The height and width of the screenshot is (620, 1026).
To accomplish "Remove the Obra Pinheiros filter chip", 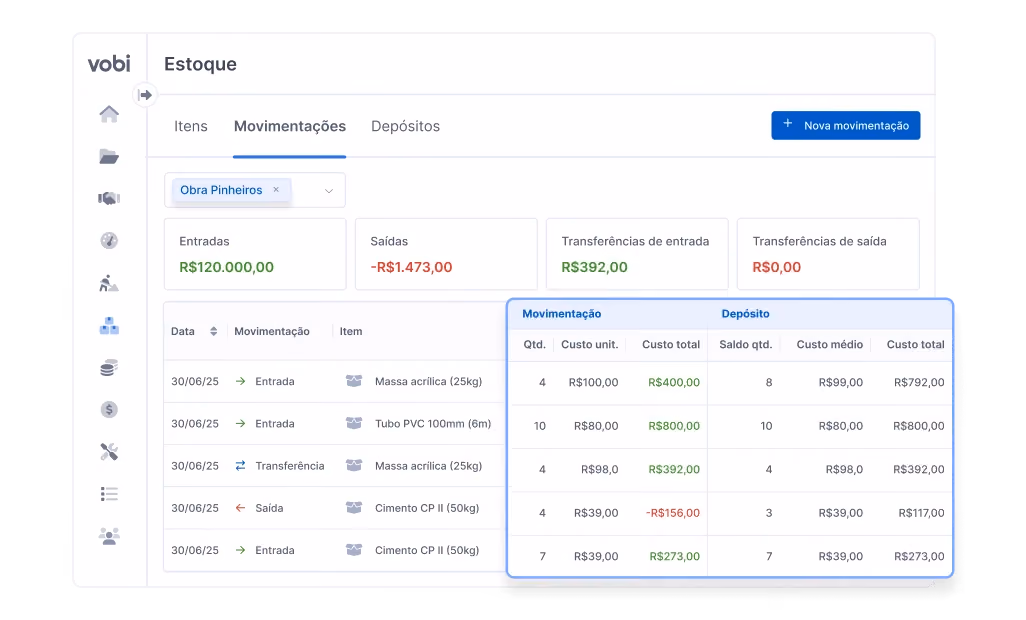I will [x=276, y=190].
